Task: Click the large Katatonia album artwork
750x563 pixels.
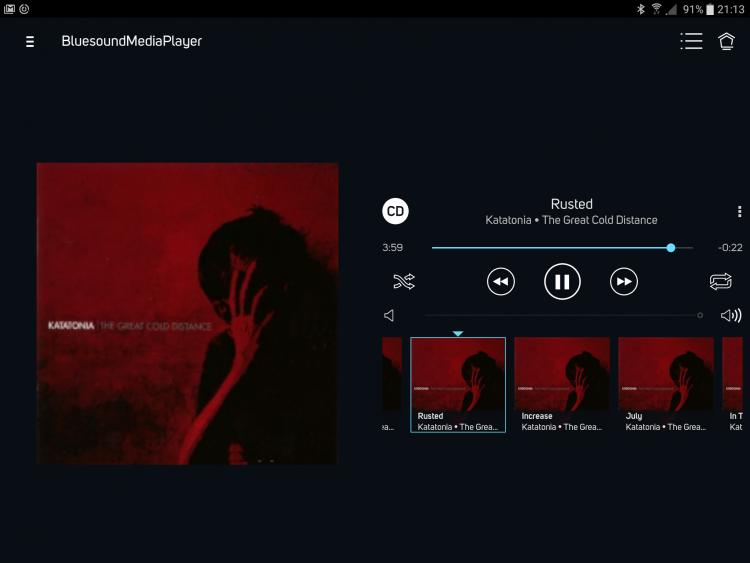Action: pos(187,313)
